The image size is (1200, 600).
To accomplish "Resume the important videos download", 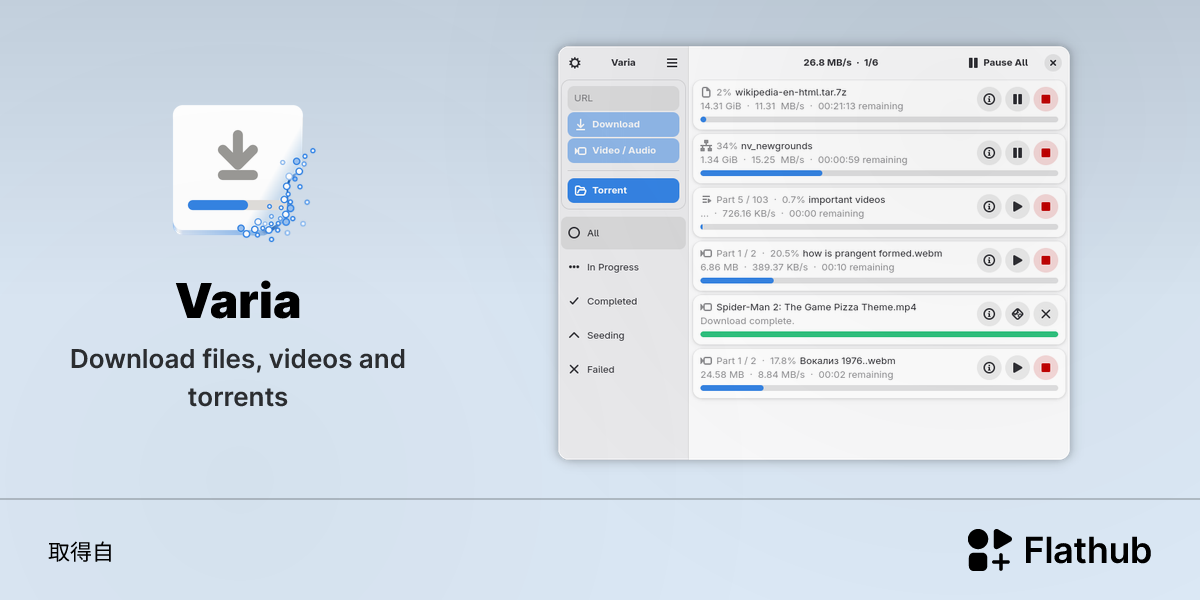I will (x=1017, y=207).
